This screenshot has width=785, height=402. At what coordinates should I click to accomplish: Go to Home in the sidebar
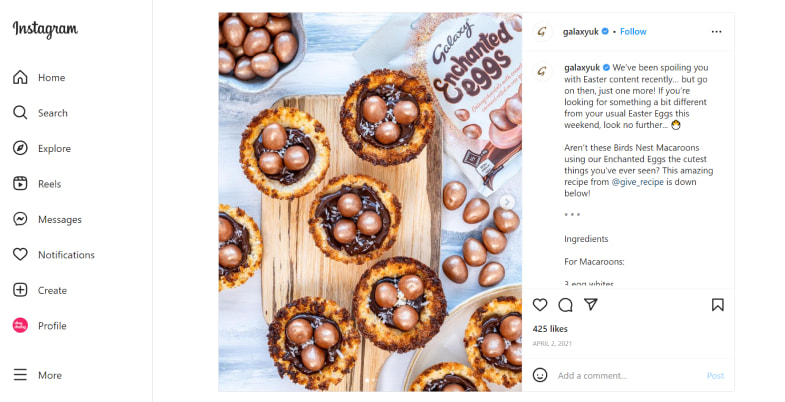tap(40, 78)
